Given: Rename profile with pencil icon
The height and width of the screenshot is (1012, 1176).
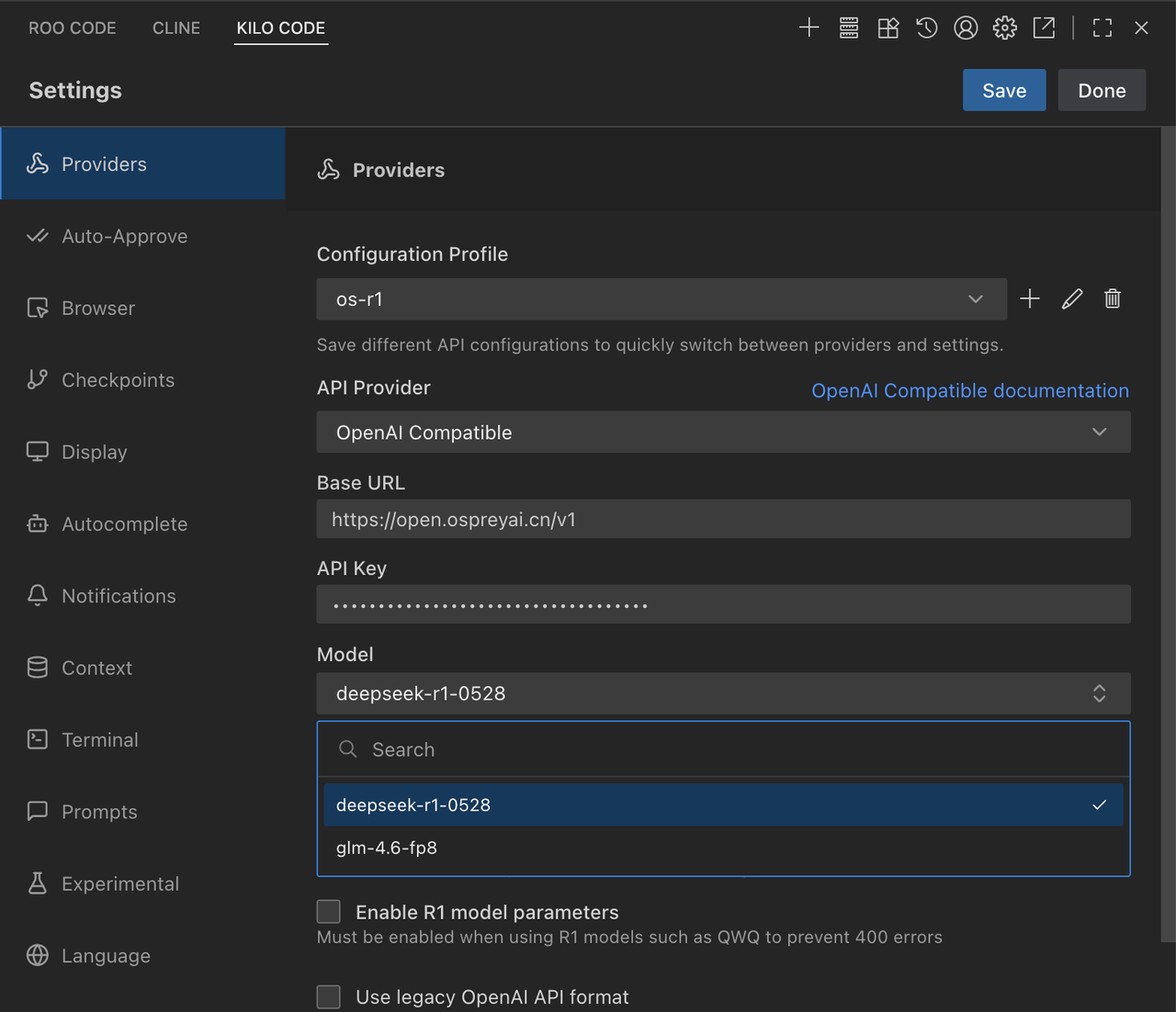Looking at the screenshot, I should click(1071, 299).
